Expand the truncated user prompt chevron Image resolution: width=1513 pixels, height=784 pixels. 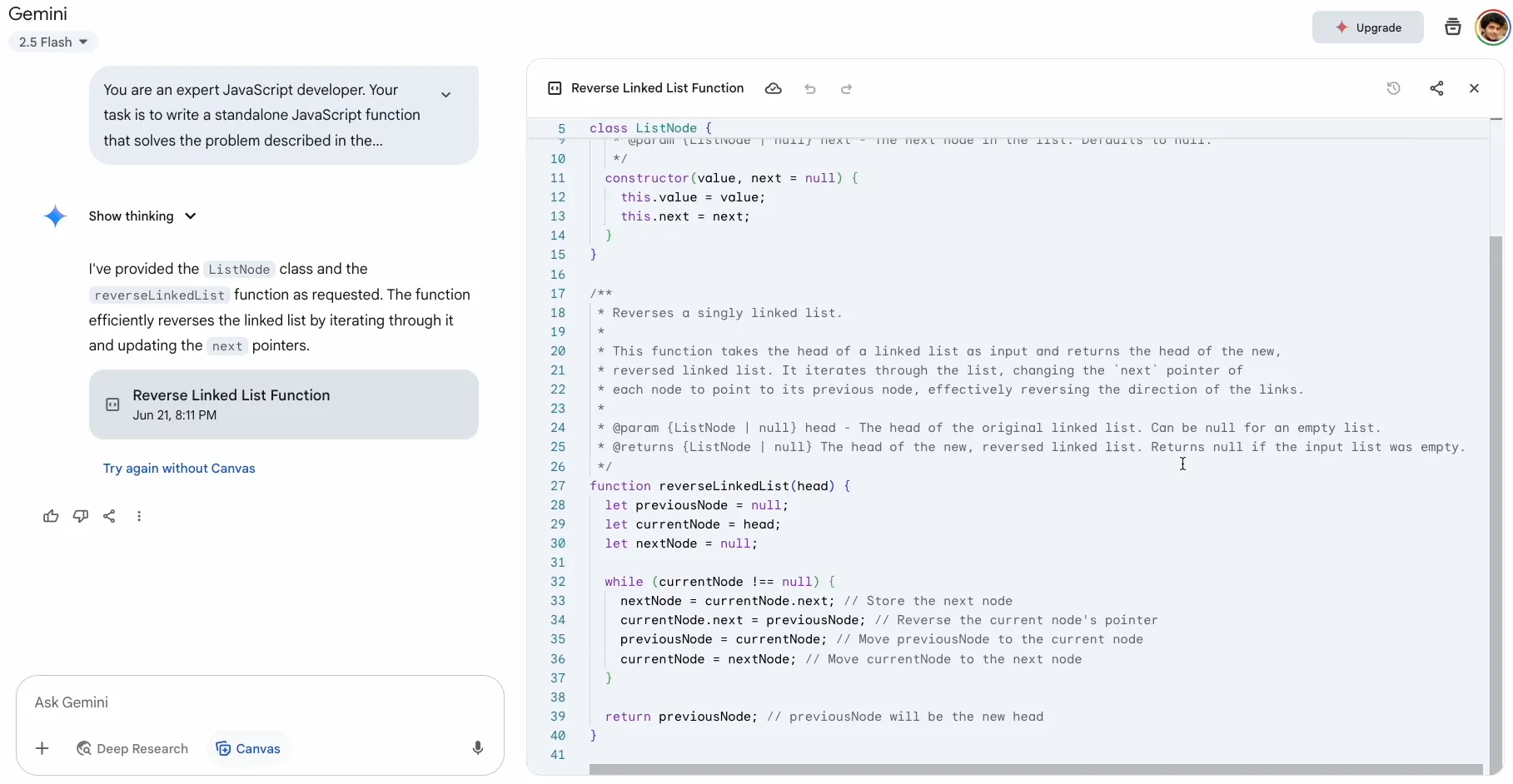coord(446,94)
